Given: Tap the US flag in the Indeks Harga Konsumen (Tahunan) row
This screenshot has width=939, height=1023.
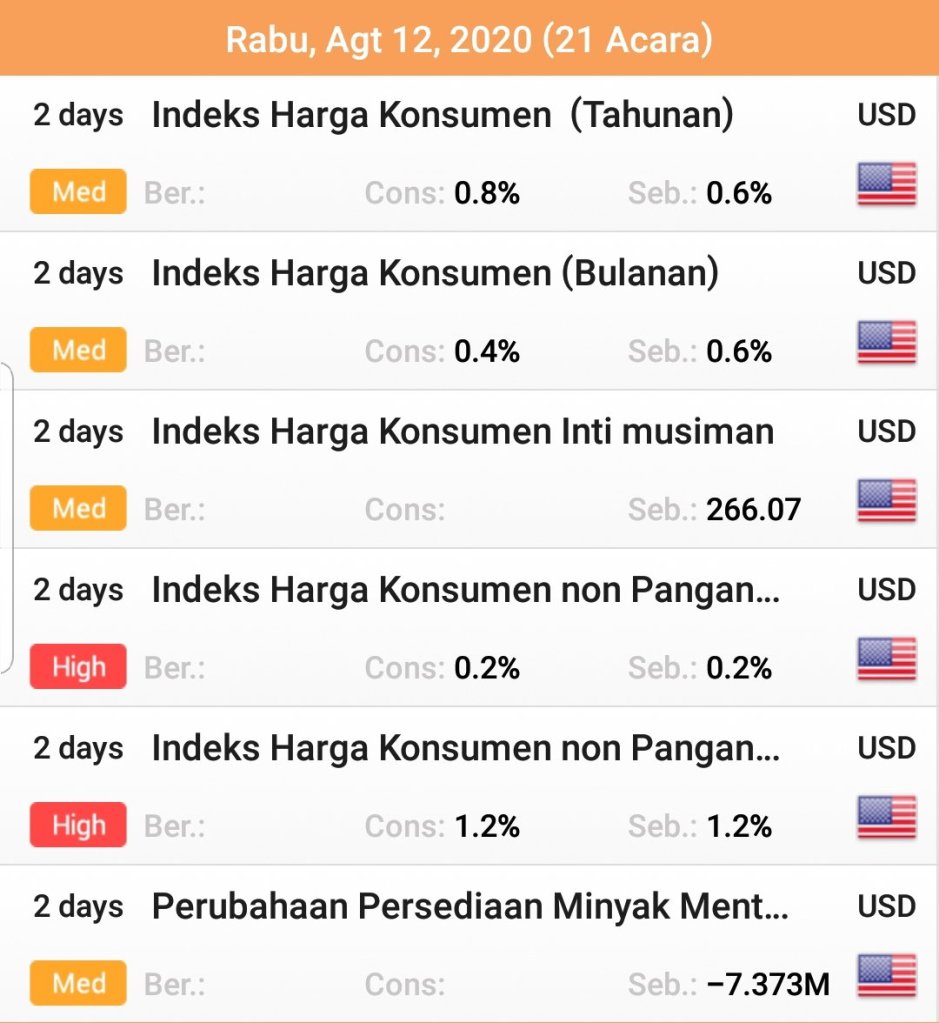Looking at the screenshot, I should click(886, 185).
